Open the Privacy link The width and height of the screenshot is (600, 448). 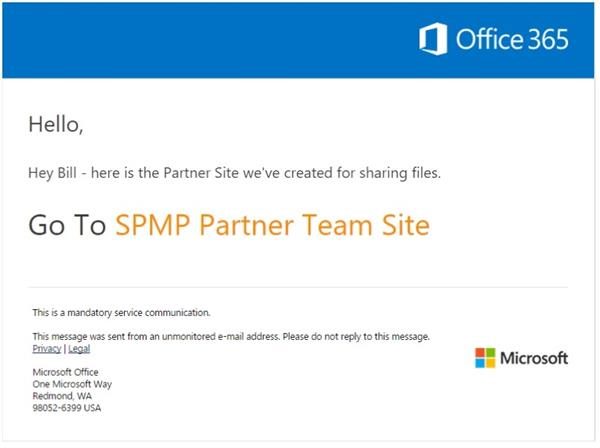(47, 349)
